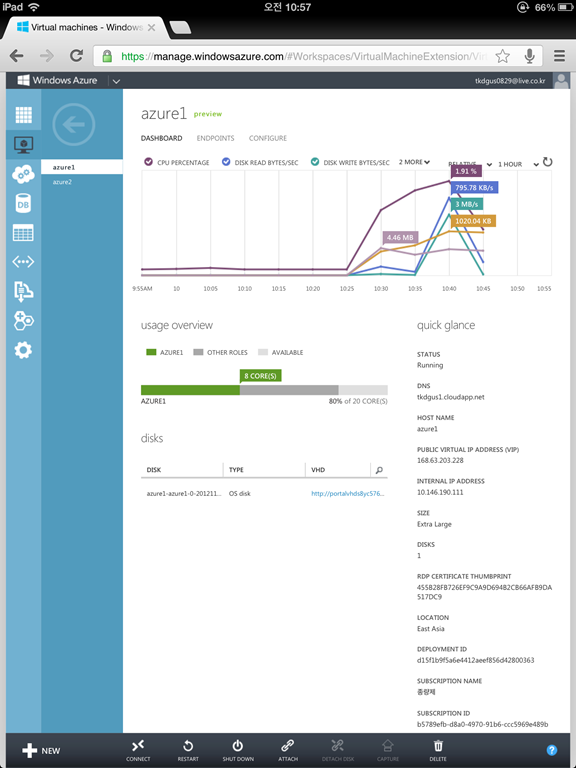The height and width of the screenshot is (768, 576).
Task: Click the New button
Action: coord(42,750)
